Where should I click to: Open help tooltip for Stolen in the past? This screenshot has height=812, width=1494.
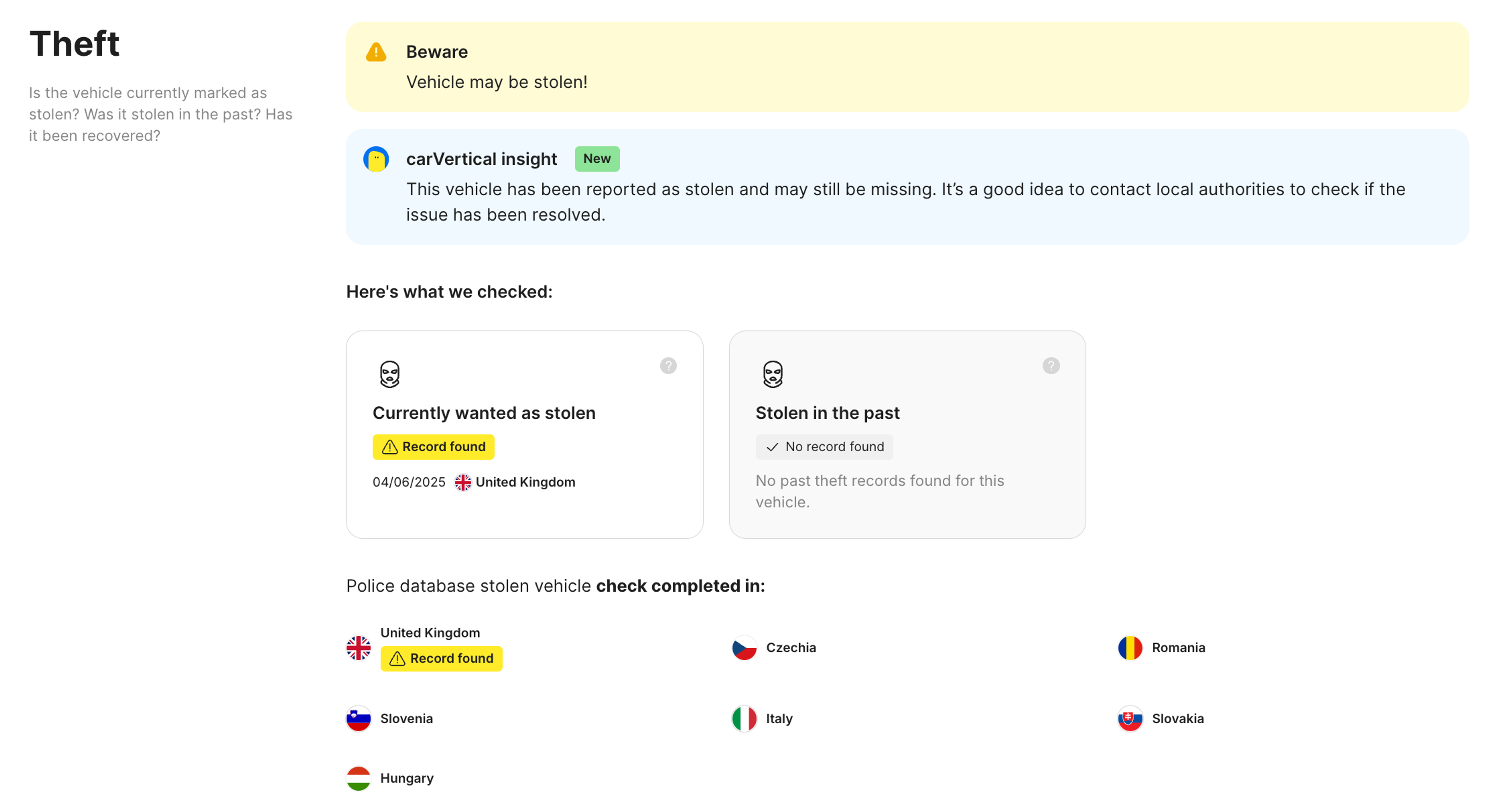1051,365
